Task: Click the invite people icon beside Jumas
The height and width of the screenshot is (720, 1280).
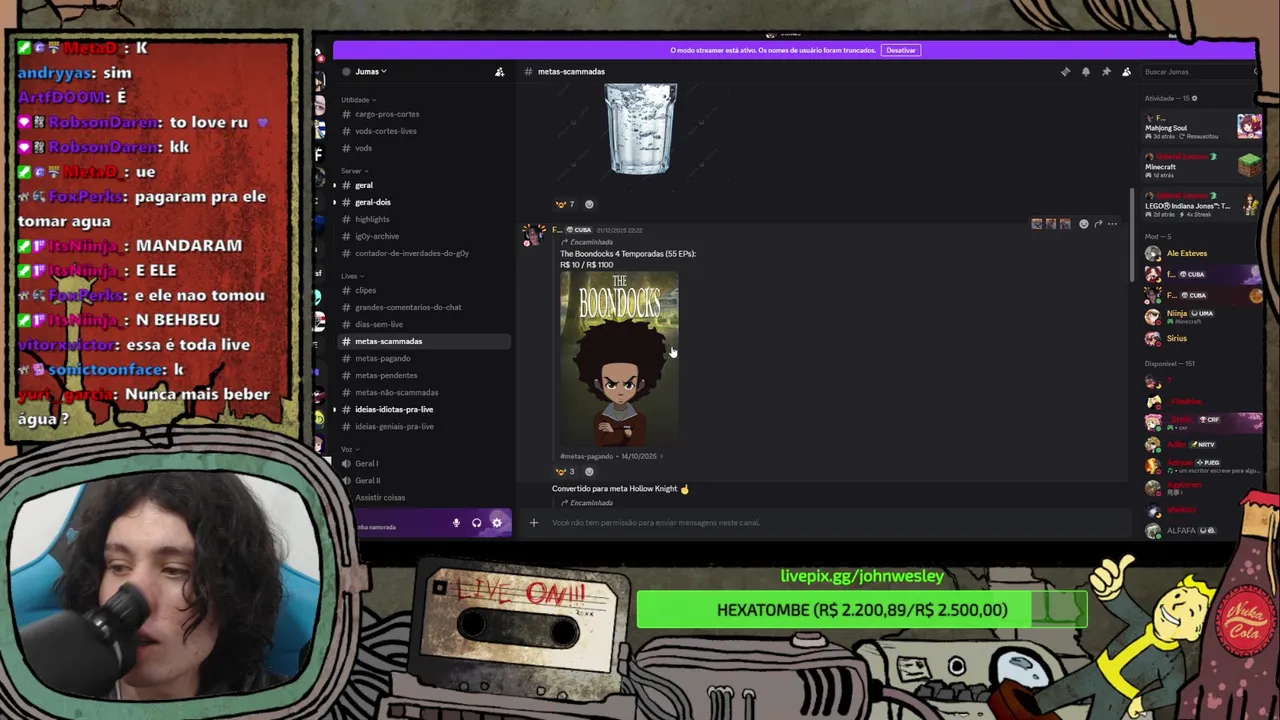Action: 499,72
